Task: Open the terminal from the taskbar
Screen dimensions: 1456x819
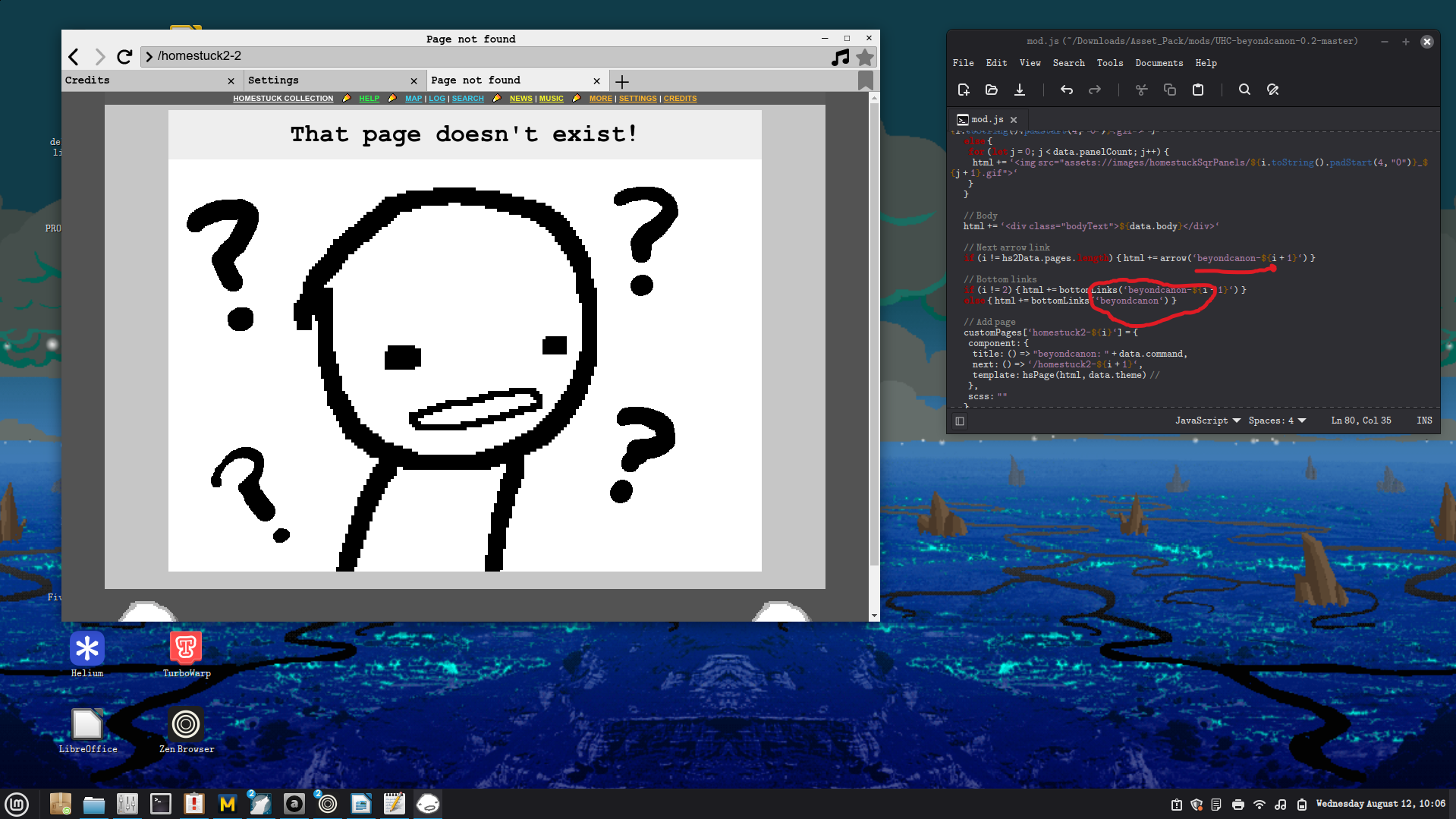Action: click(x=161, y=804)
